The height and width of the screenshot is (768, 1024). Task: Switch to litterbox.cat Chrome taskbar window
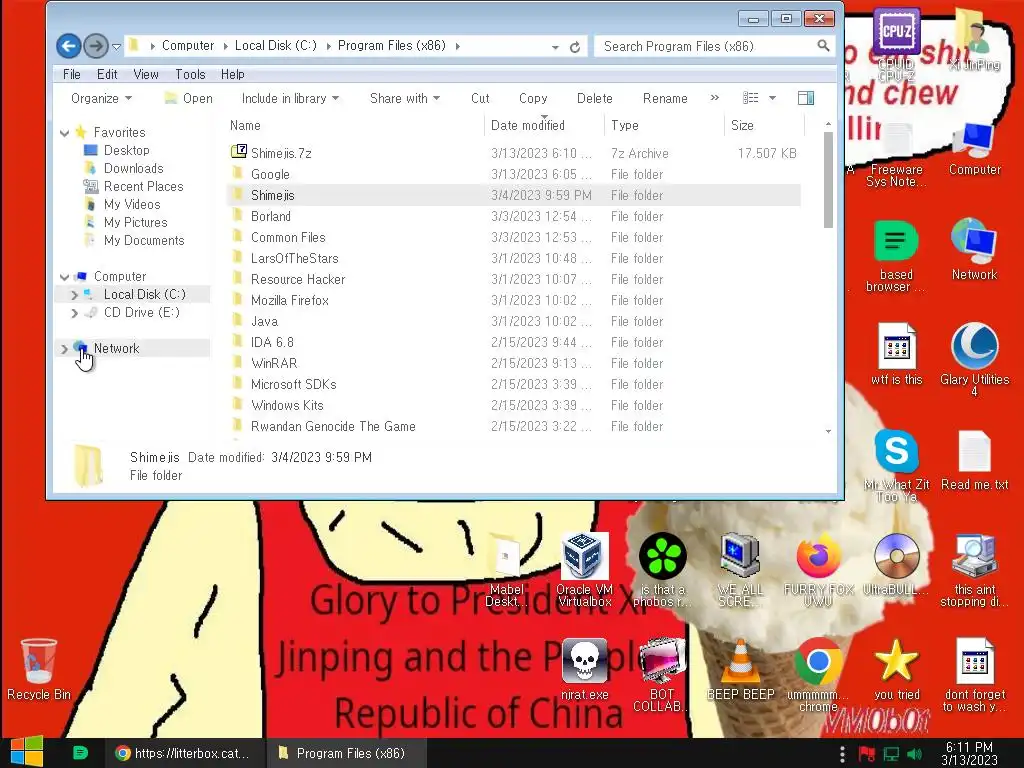pyautogui.click(x=184, y=753)
